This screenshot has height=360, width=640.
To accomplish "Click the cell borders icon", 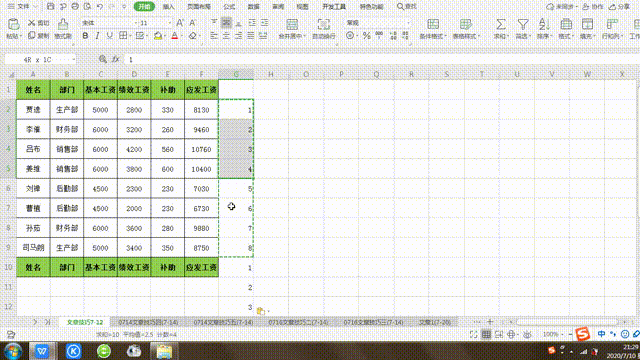I will click(123, 36).
